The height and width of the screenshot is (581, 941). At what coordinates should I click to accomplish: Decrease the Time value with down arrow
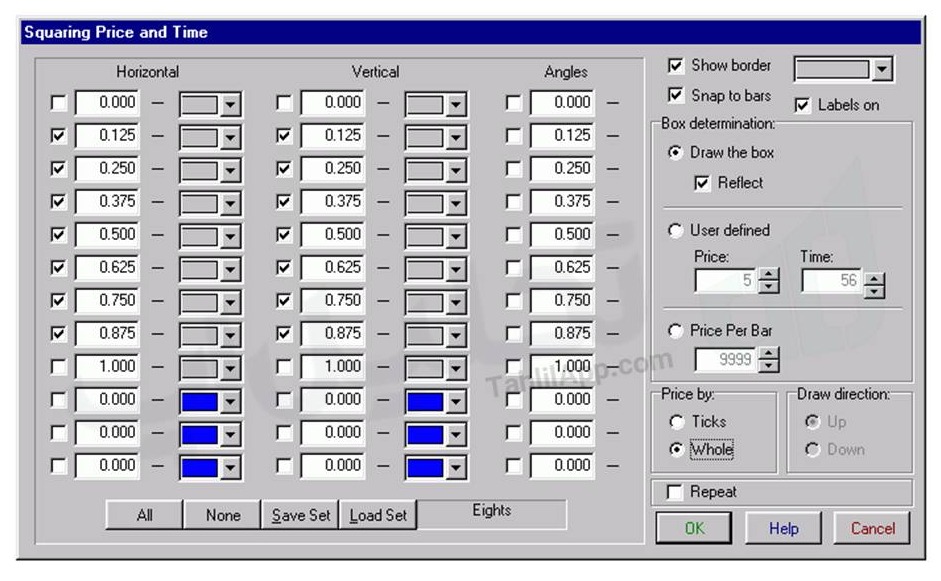point(874,292)
